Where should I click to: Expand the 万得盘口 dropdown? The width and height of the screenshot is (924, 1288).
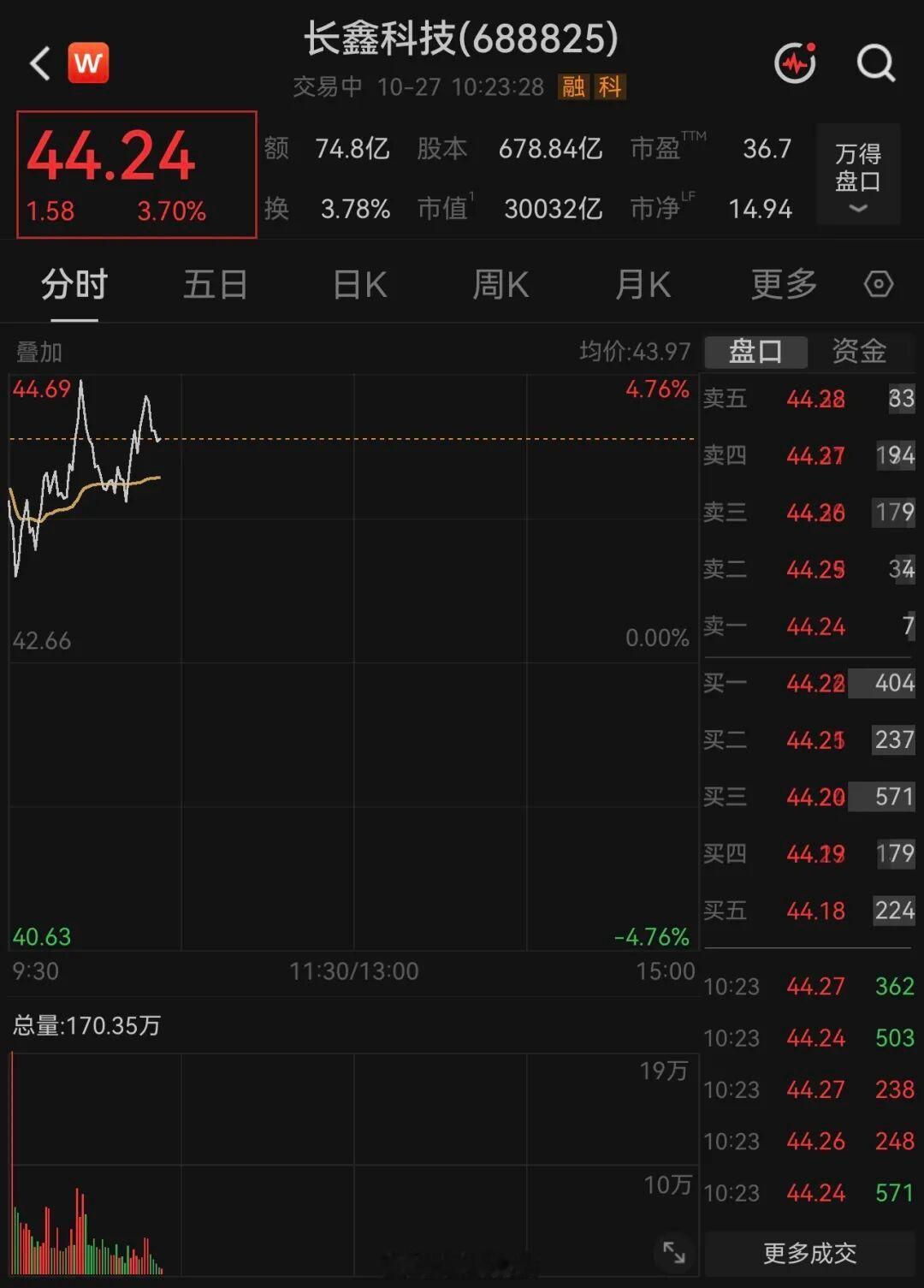[858, 175]
